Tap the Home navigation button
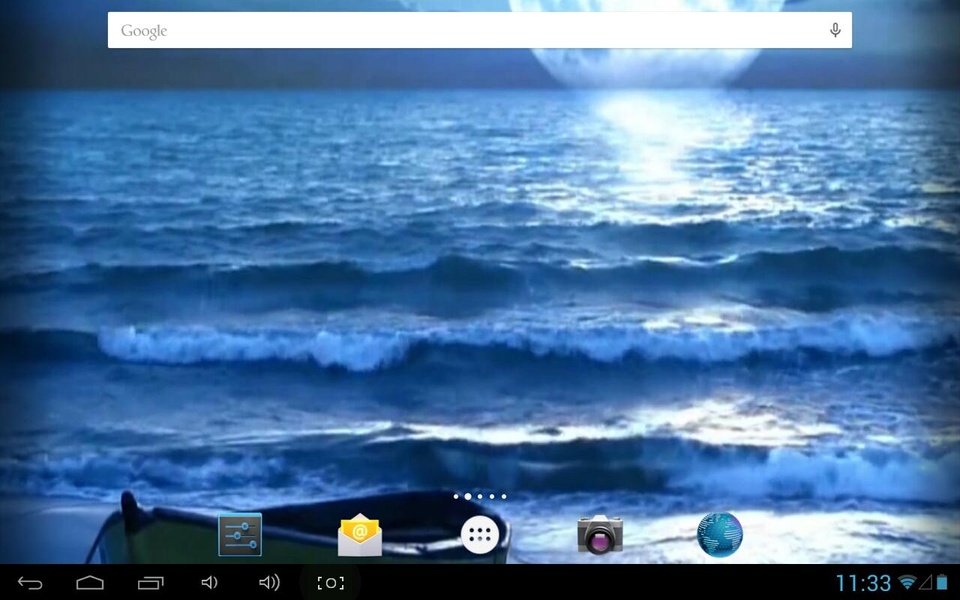This screenshot has height=600, width=960. click(90, 583)
